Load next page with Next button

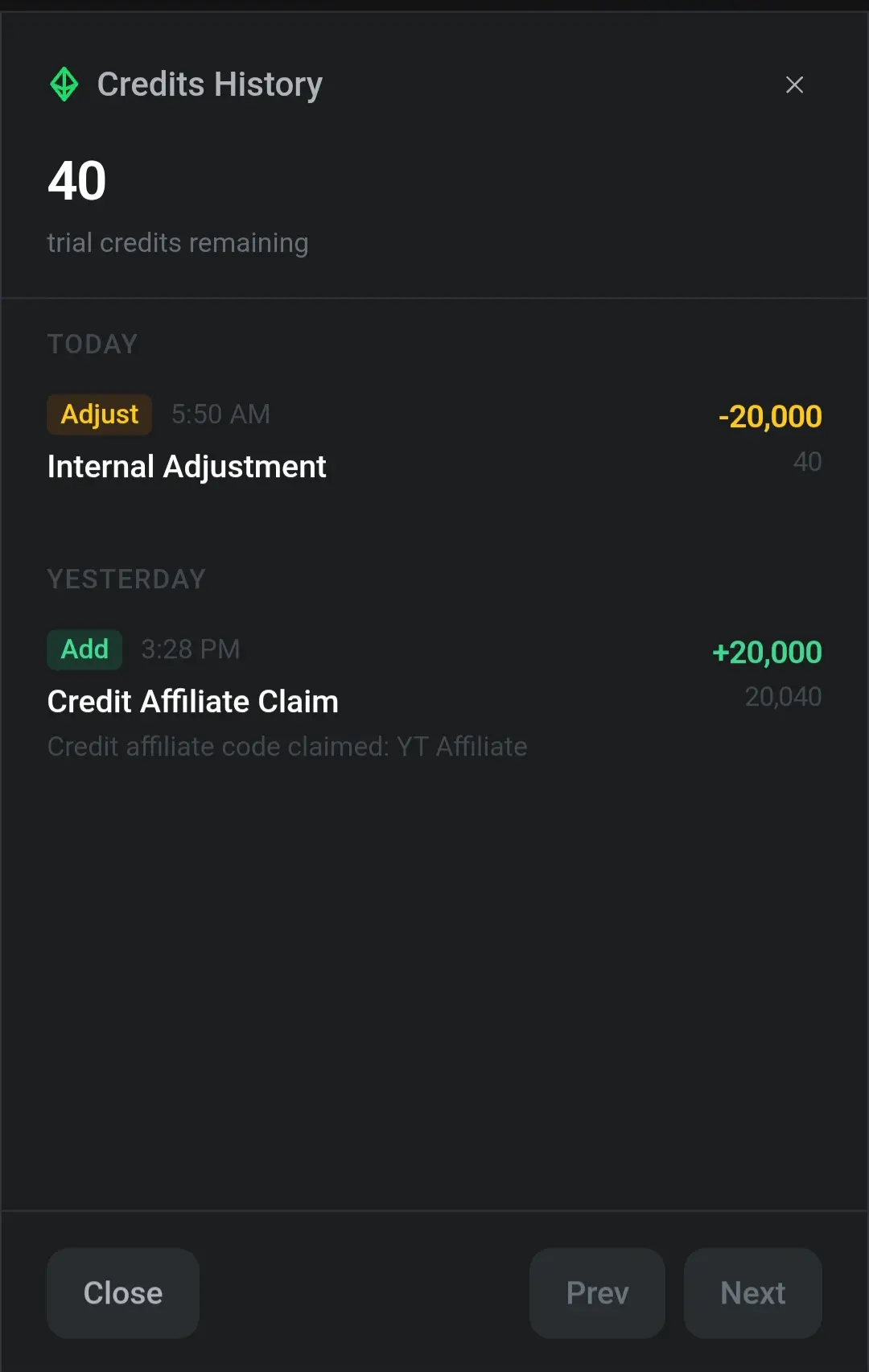pyautogui.click(x=752, y=1293)
